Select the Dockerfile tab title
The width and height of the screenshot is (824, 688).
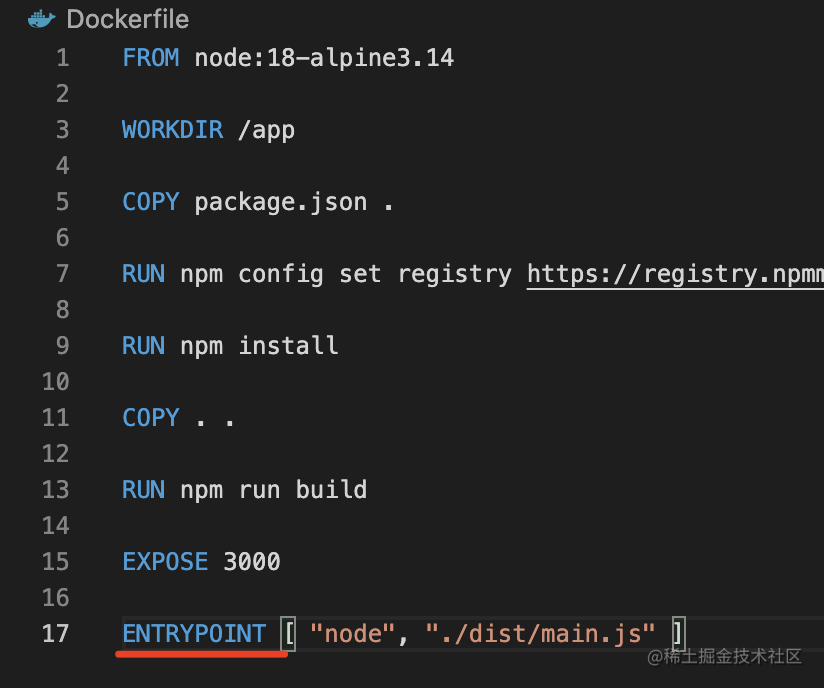pyautogui.click(x=127, y=18)
